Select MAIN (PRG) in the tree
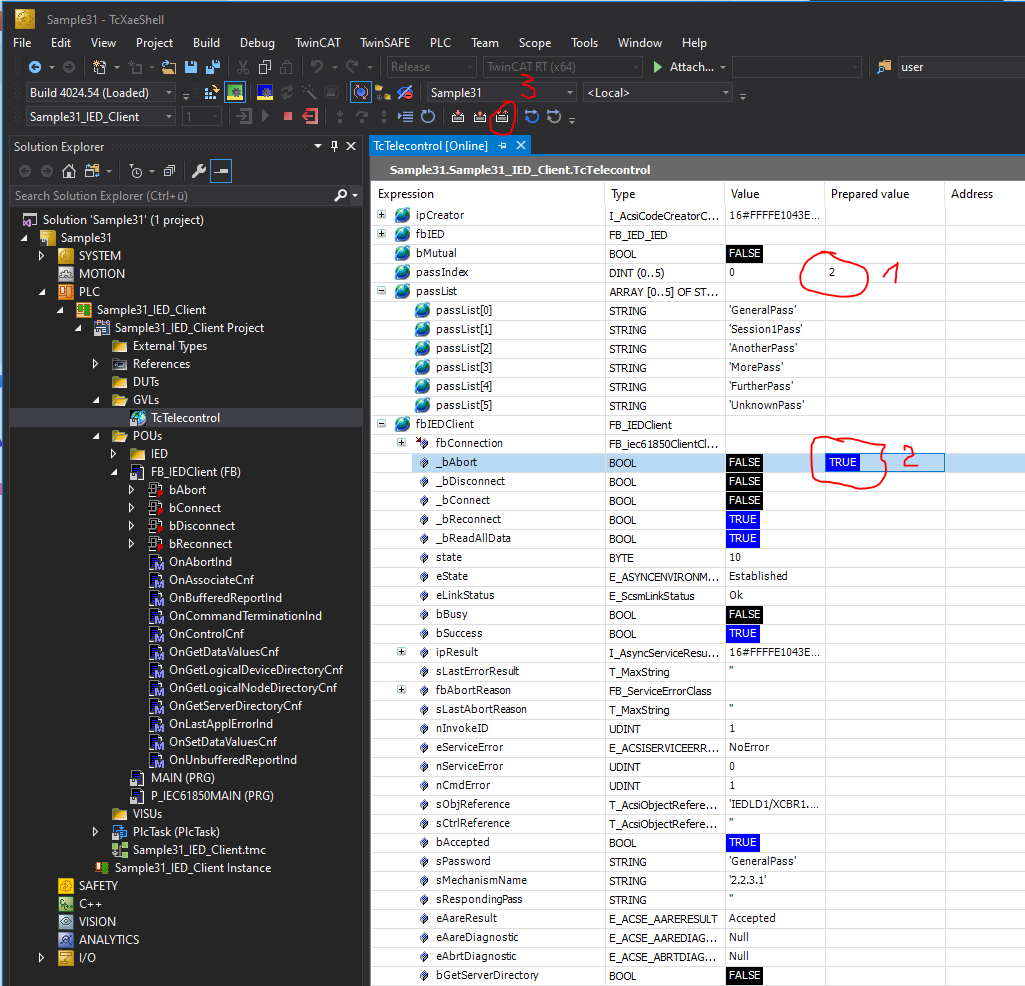The image size is (1025, 986). 182,777
